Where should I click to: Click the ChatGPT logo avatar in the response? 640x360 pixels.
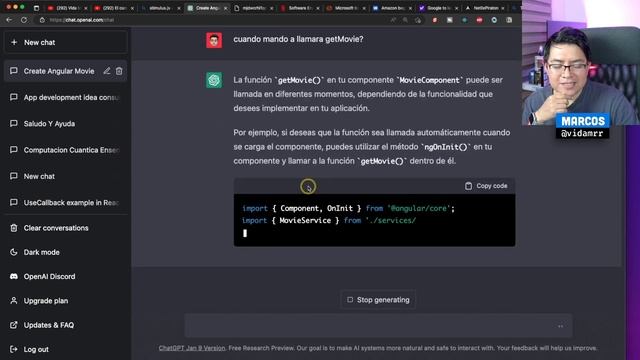pos(214,80)
